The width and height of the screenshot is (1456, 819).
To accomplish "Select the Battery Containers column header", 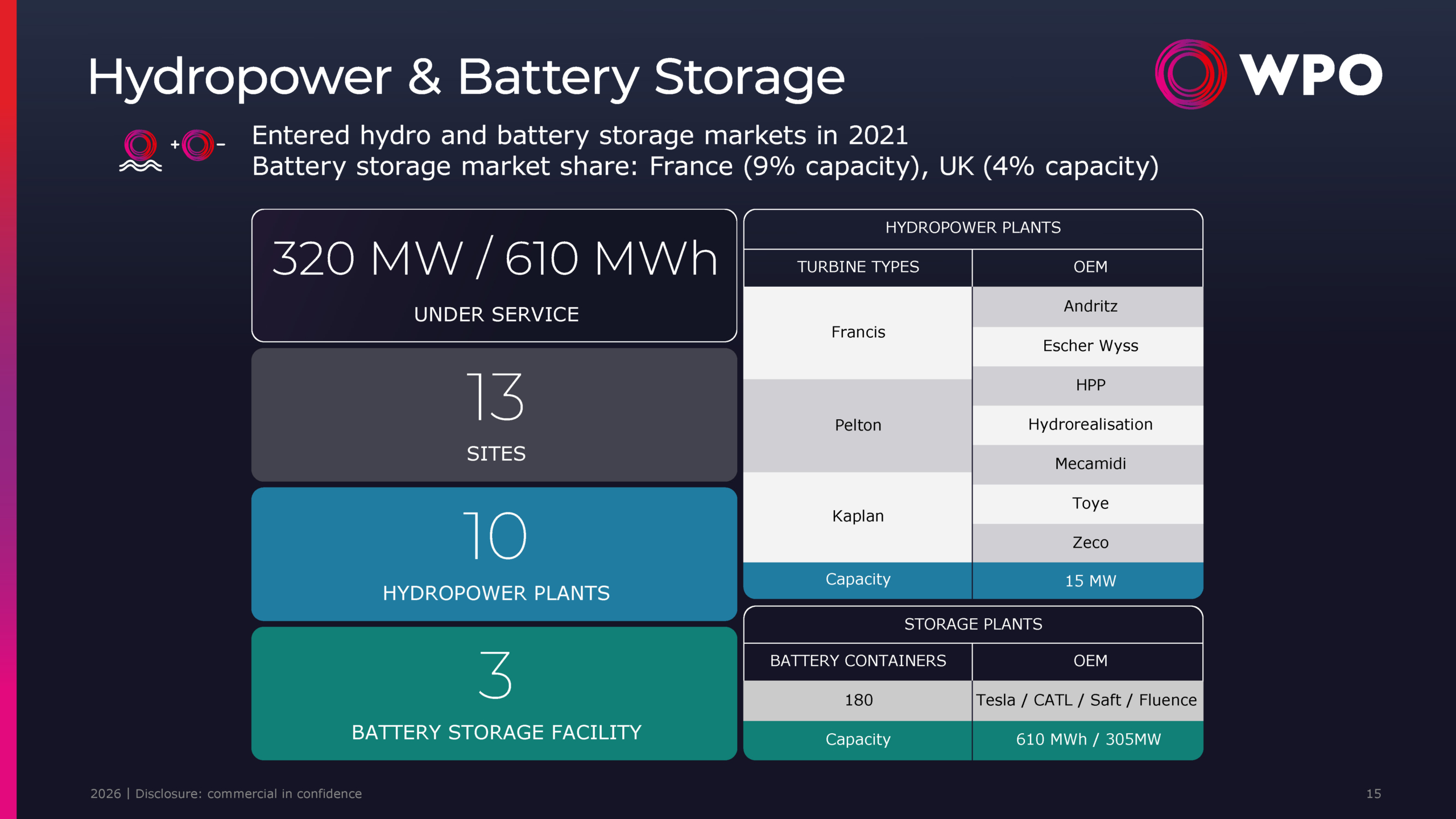I will pos(858,661).
